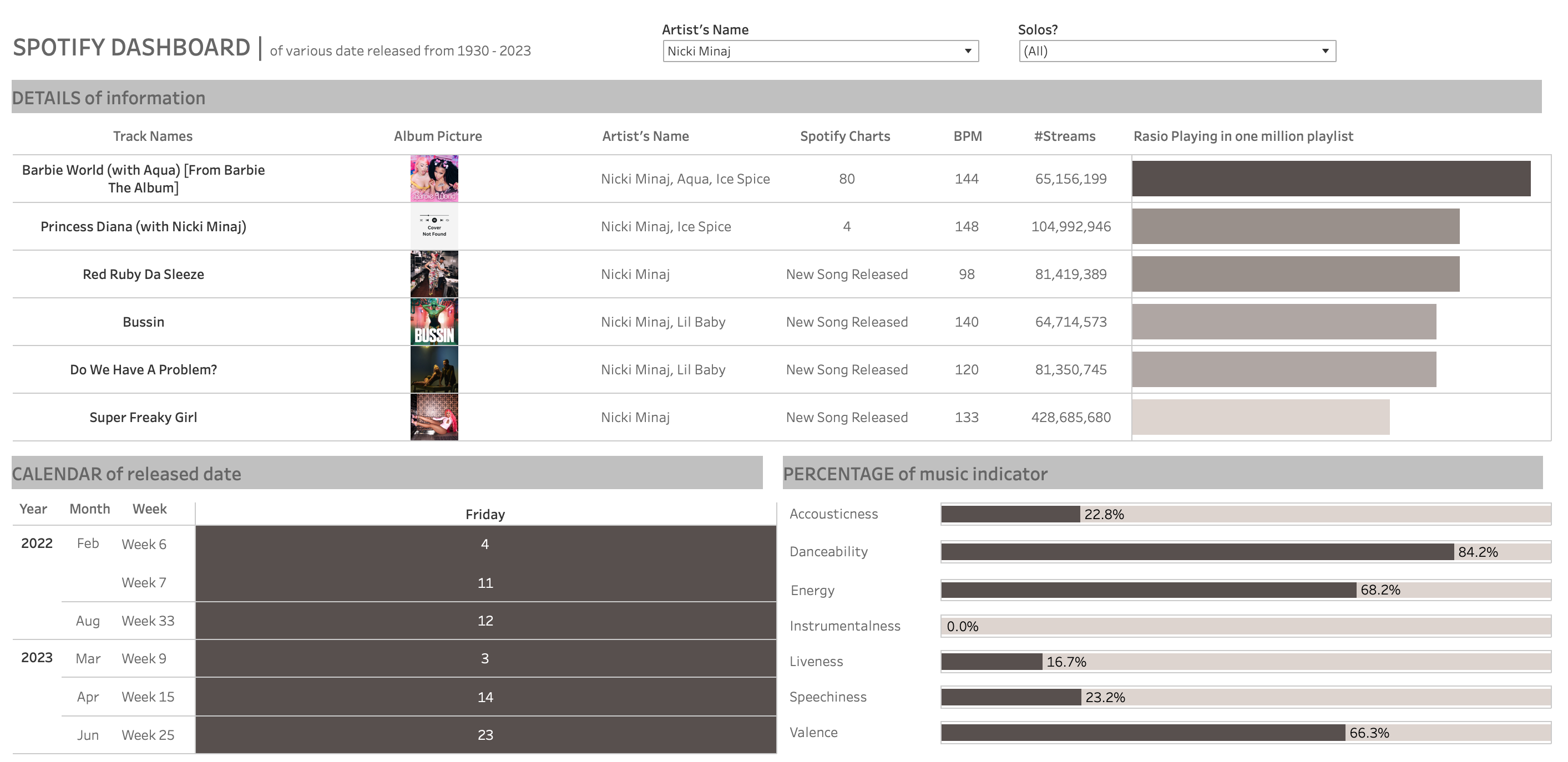This screenshot has width=1568, height=762.
Task: Click the Friday cell for Week 9 showing 3
Action: (x=485, y=658)
